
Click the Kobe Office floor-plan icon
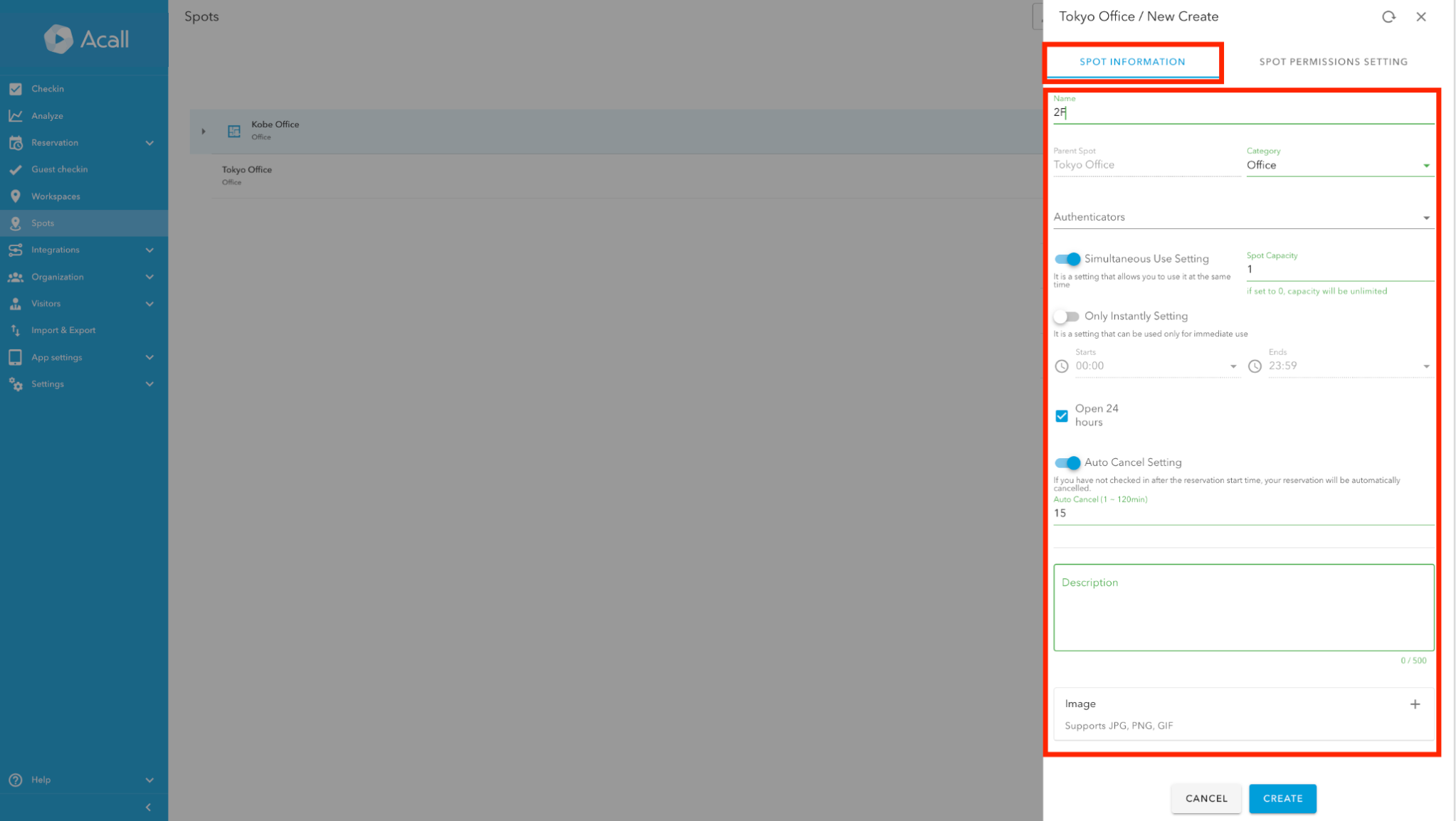pyautogui.click(x=234, y=131)
